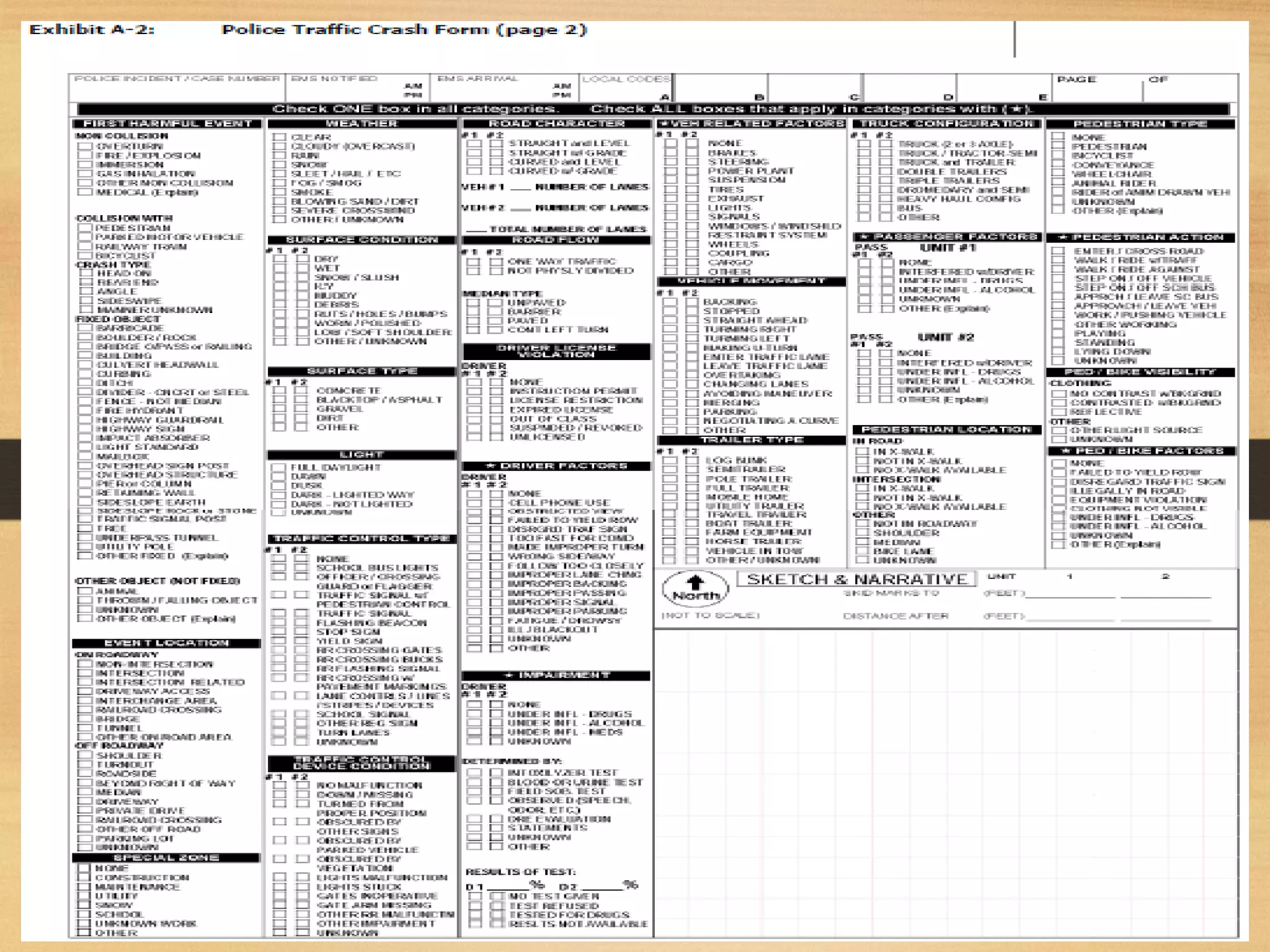Screen dimensions: 1270x952
Task: Click the Police Incident / Case Number field
Action: [177, 93]
